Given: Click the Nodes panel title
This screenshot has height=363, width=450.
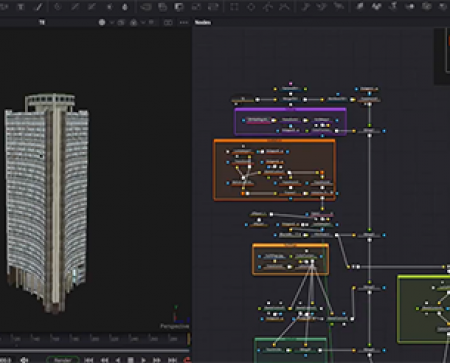Looking at the screenshot, I should coord(203,22).
